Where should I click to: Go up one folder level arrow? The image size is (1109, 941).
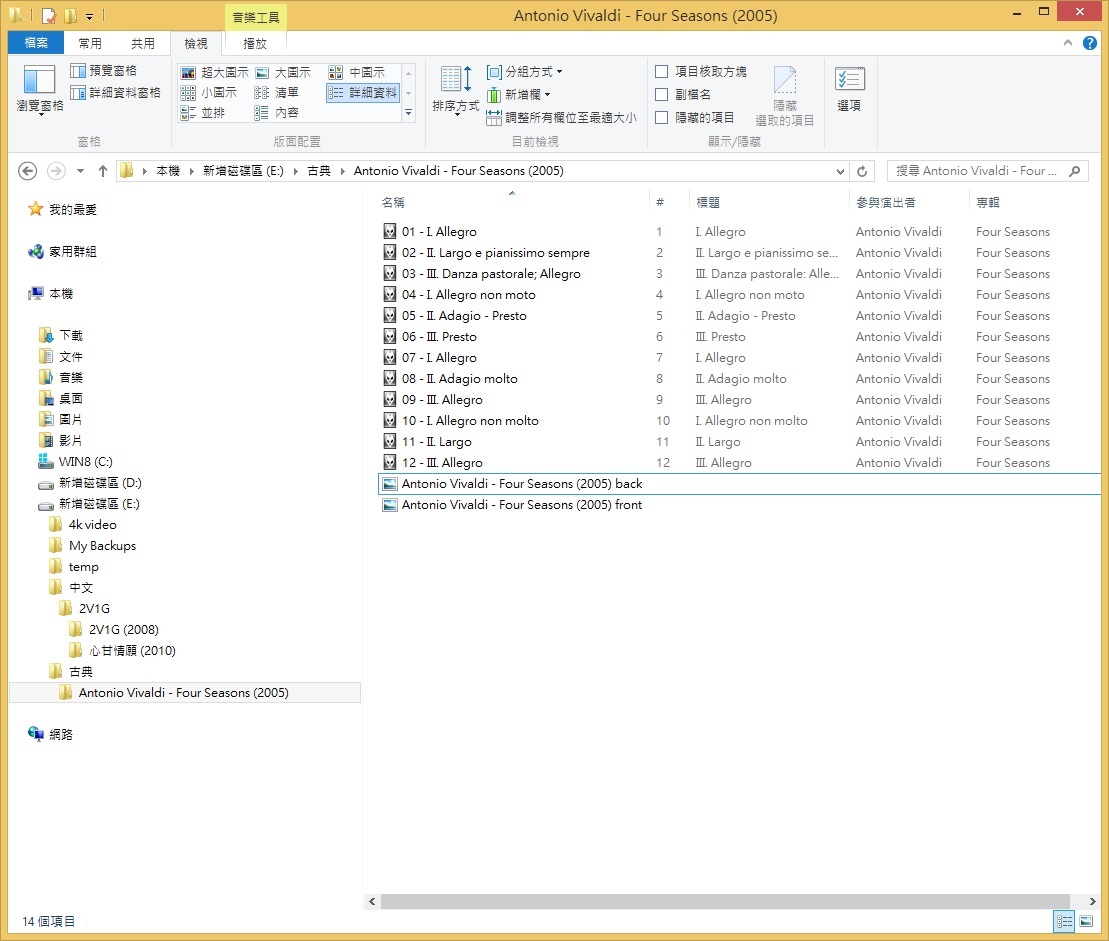pyautogui.click(x=102, y=171)
